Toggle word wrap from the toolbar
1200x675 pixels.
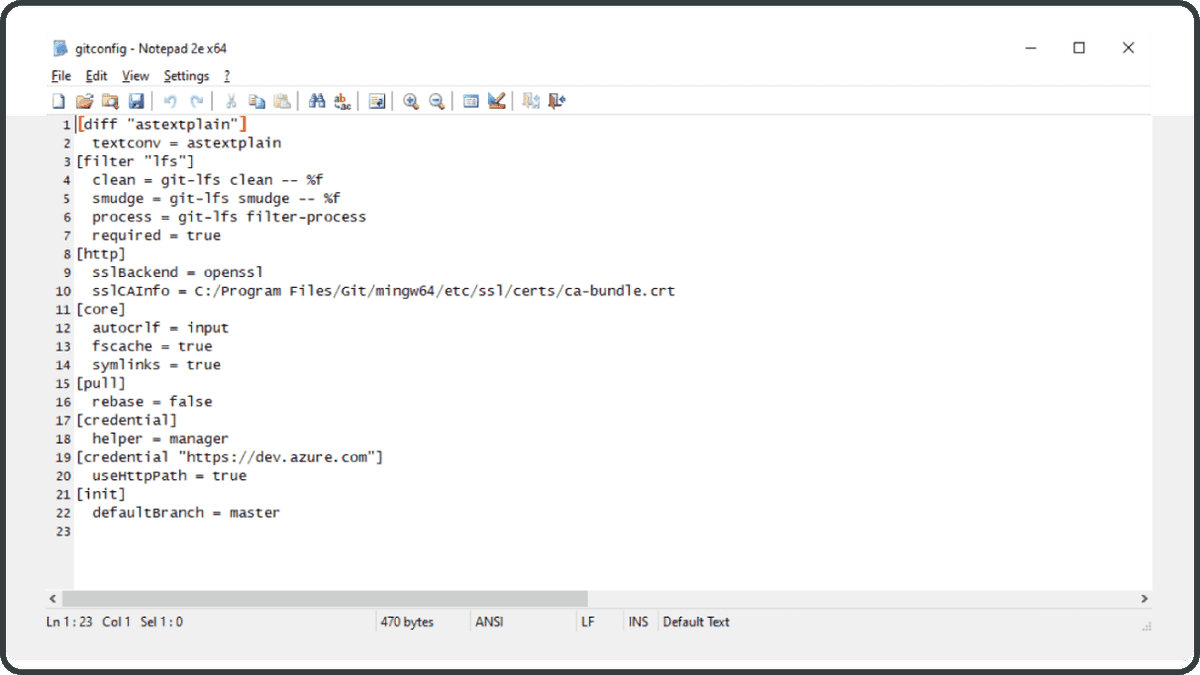tap(376, 100)
